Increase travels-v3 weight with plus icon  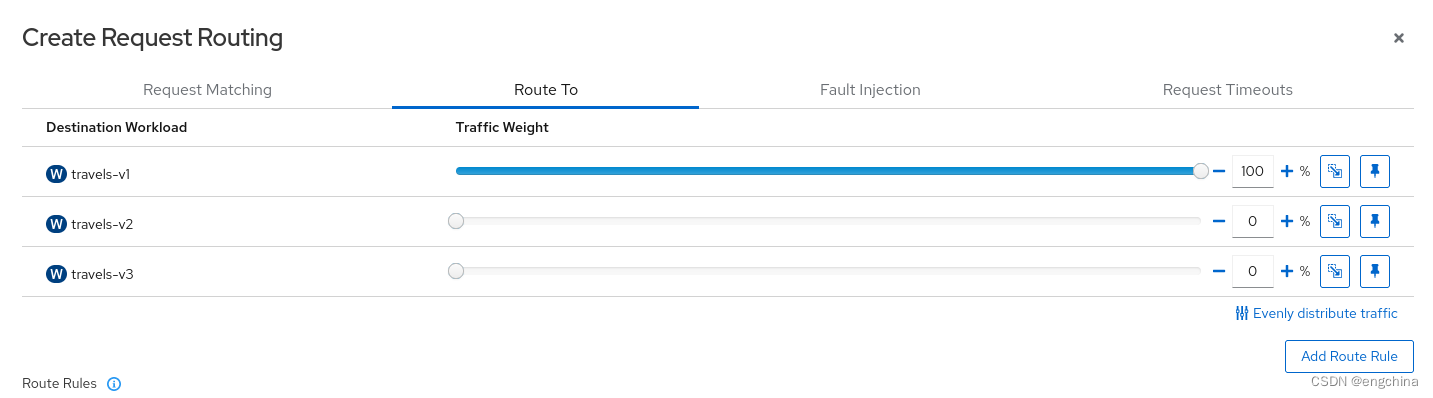pyautogui.click(x=1287, y=271)
